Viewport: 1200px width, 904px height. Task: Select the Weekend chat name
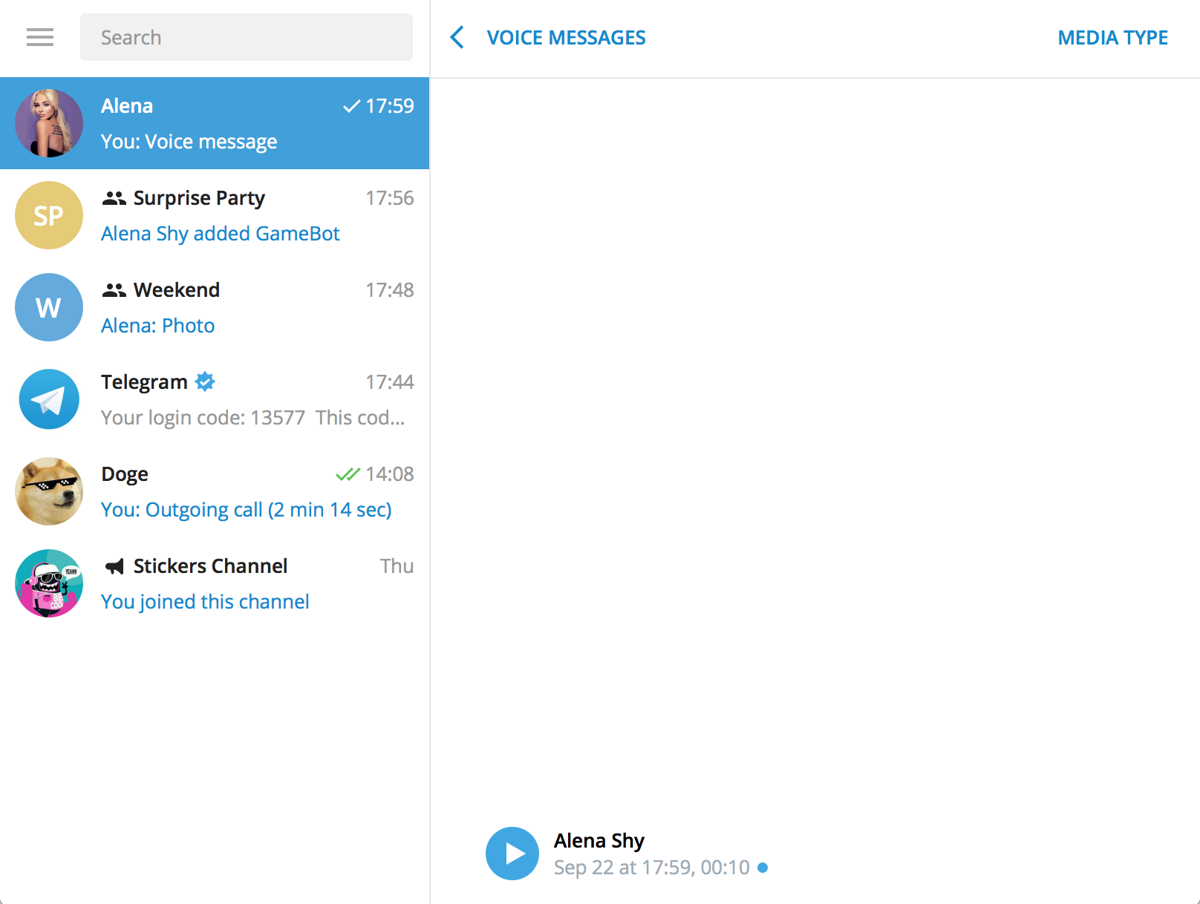click(176, 290)
